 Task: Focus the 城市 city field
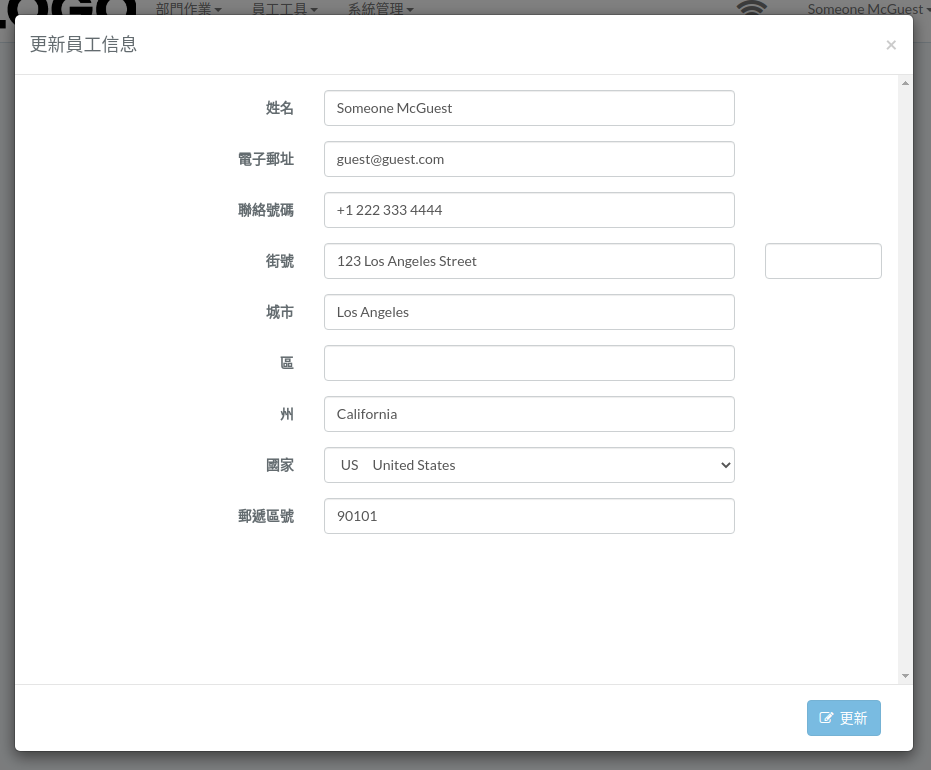pyautogui.click(x=529, y=312)
